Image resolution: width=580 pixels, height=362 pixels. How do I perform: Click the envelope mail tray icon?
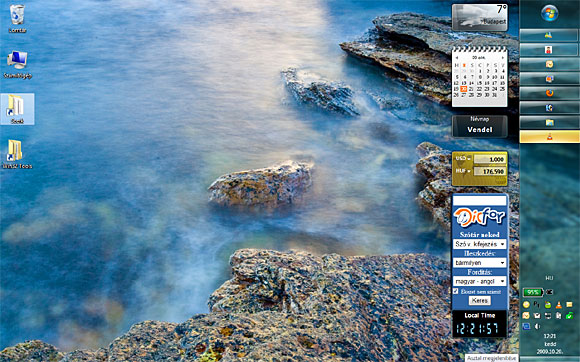tap(537, 316)
